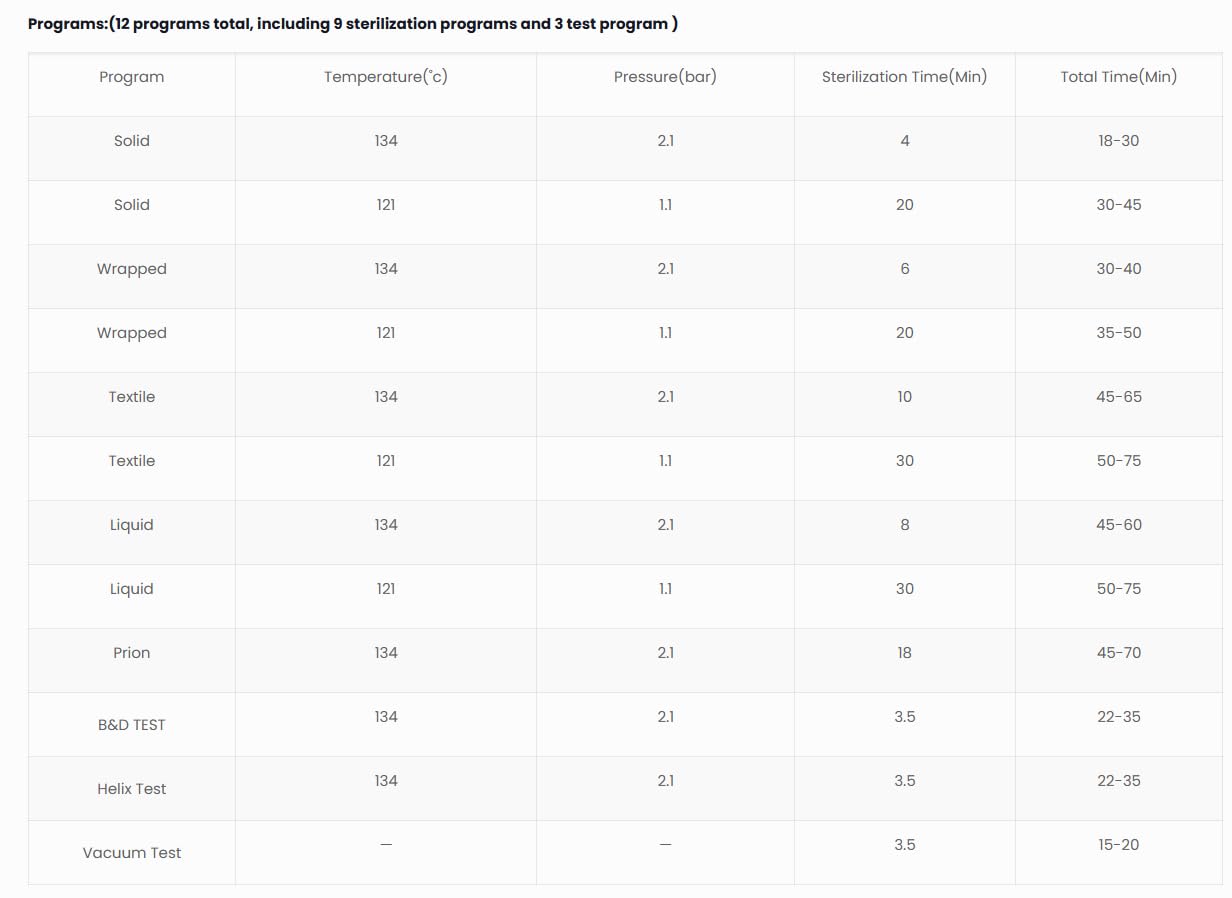The width and height of the screenshot is (1232, 898).
Task: Click the 45-70 total time value
Action: pyautogui.click(x=1118, y=653)
